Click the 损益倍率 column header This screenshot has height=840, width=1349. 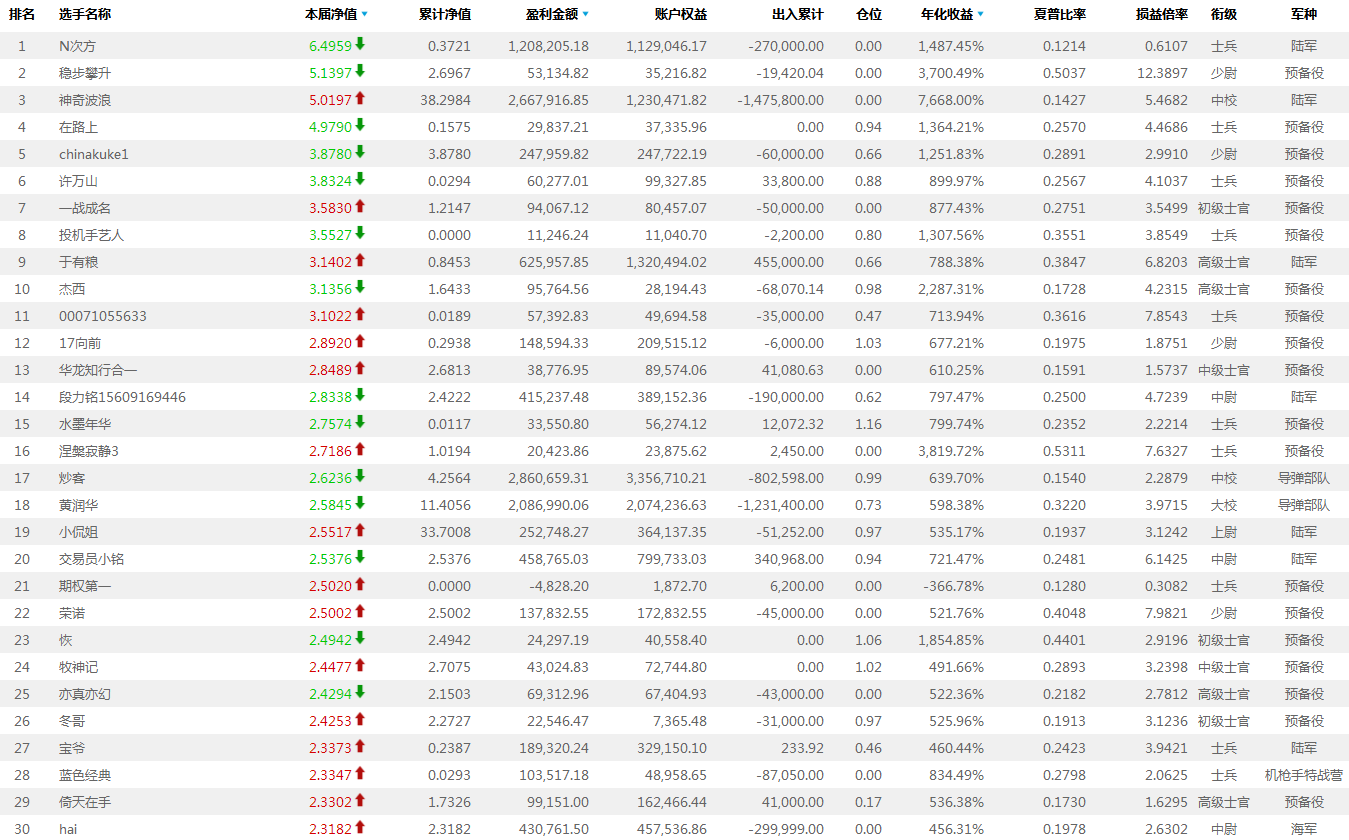click(x=1162, y=15)
